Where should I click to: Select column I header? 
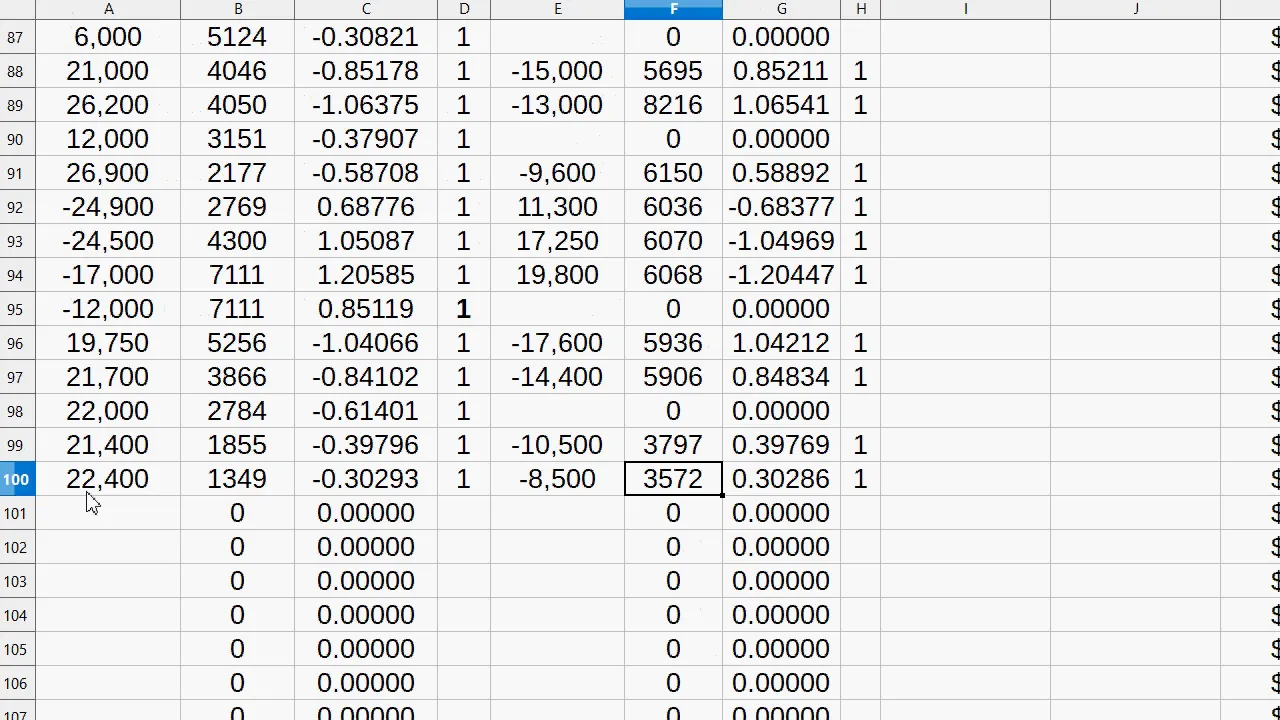[965, 9]
